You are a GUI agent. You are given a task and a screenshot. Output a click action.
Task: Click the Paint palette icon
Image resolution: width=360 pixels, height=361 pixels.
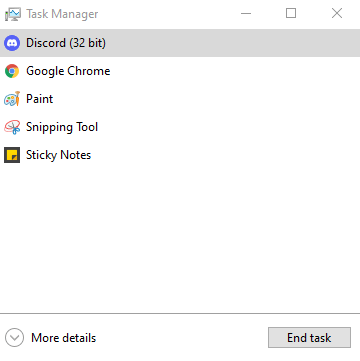pyautogui.click(x=12, y=99)
